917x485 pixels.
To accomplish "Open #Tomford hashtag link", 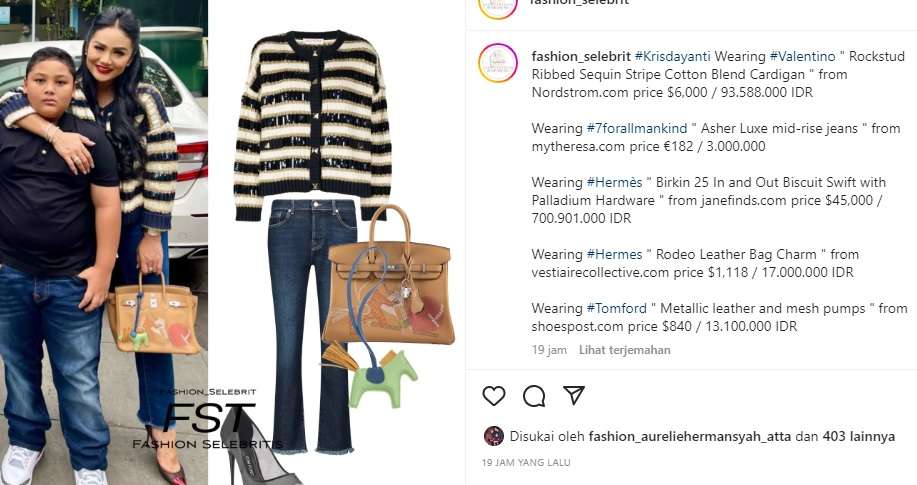I will point(616,308).
